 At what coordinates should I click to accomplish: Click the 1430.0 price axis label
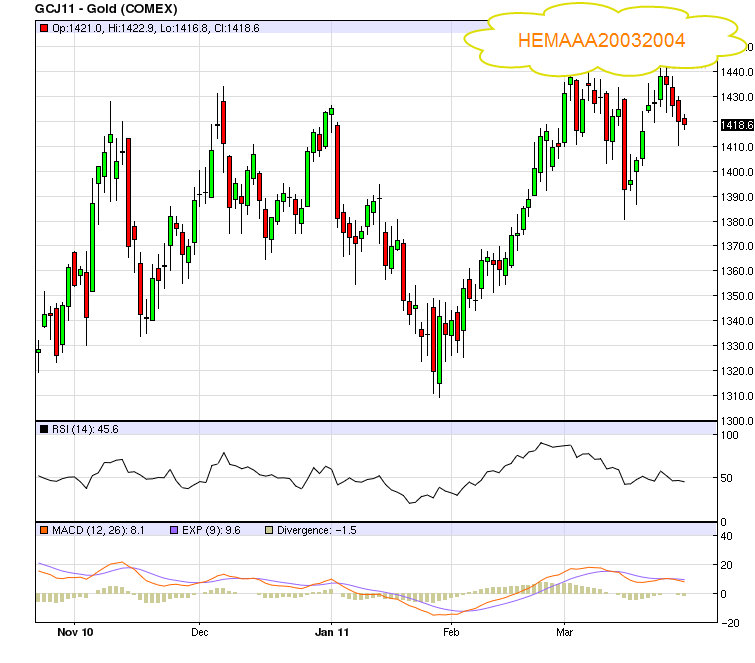point(737,97)
